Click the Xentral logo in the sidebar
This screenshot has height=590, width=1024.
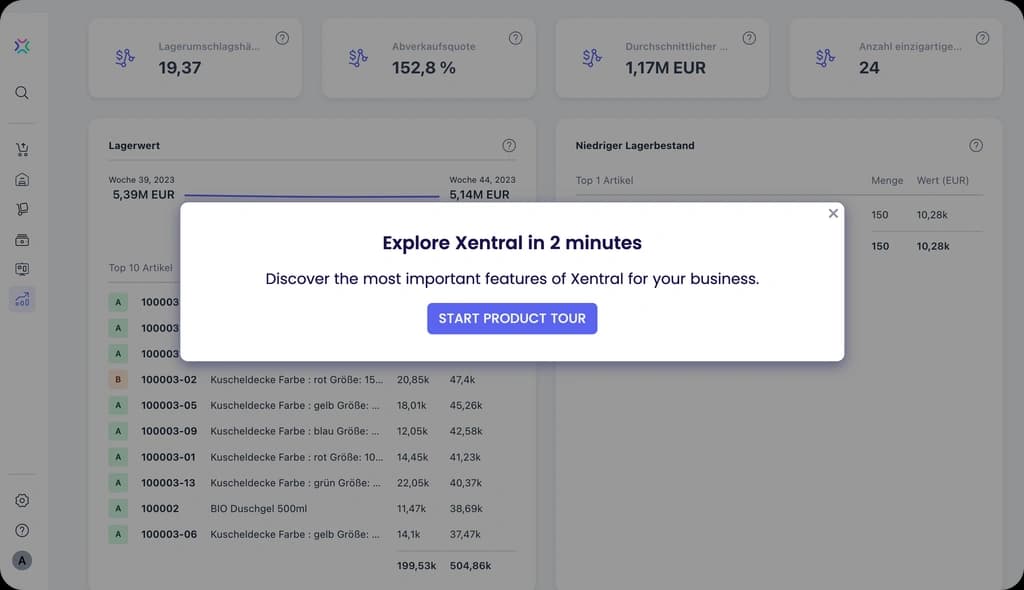click(22, 46)
